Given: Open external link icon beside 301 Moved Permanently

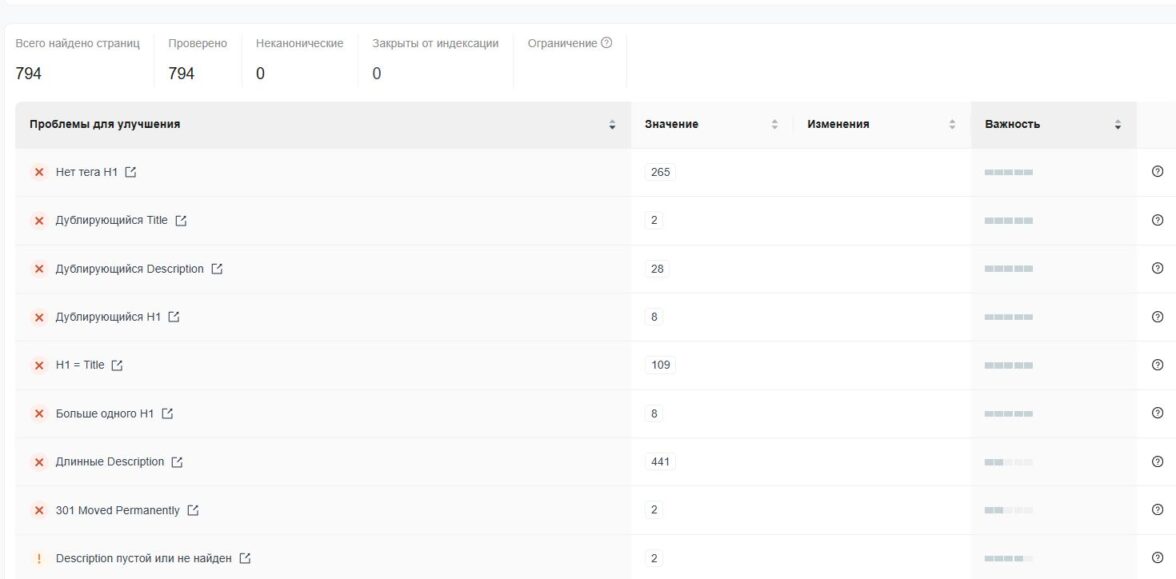Looking at the screenshot, I should 193,510.
